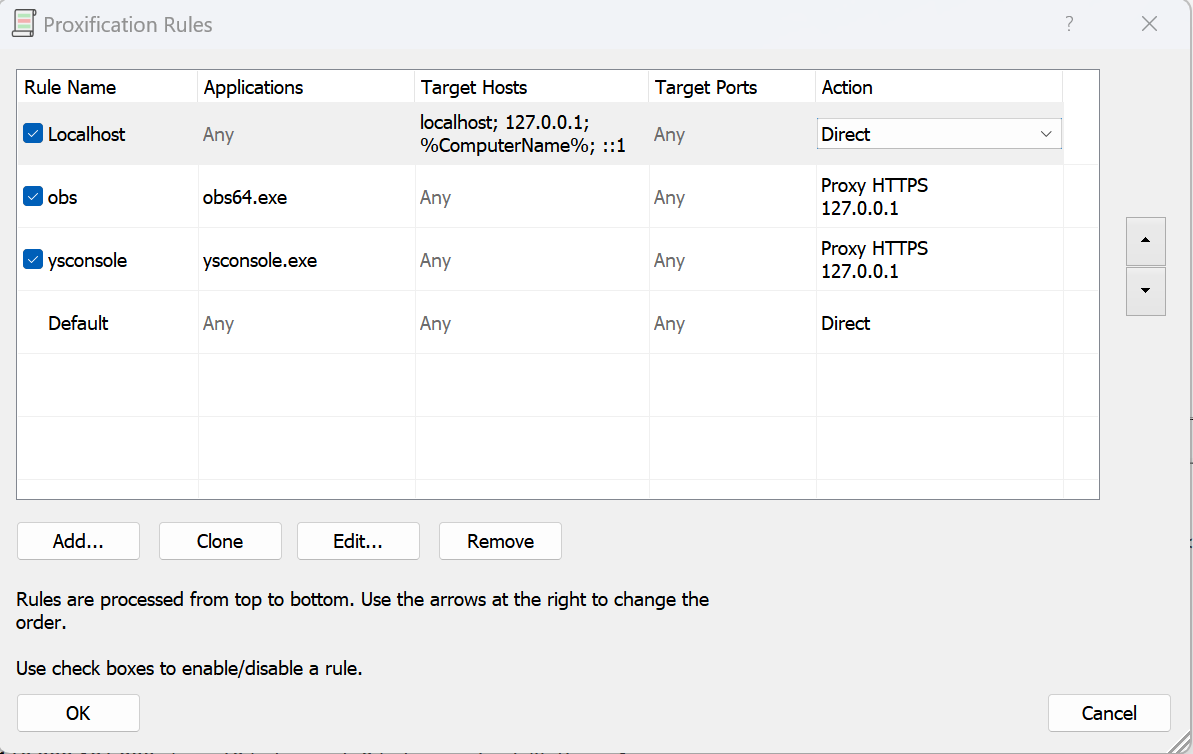Image resolution: width=1193 pixels, height=754 pixels.
Task: Click the Rule Name column header
Action: (x=70, y=87)
